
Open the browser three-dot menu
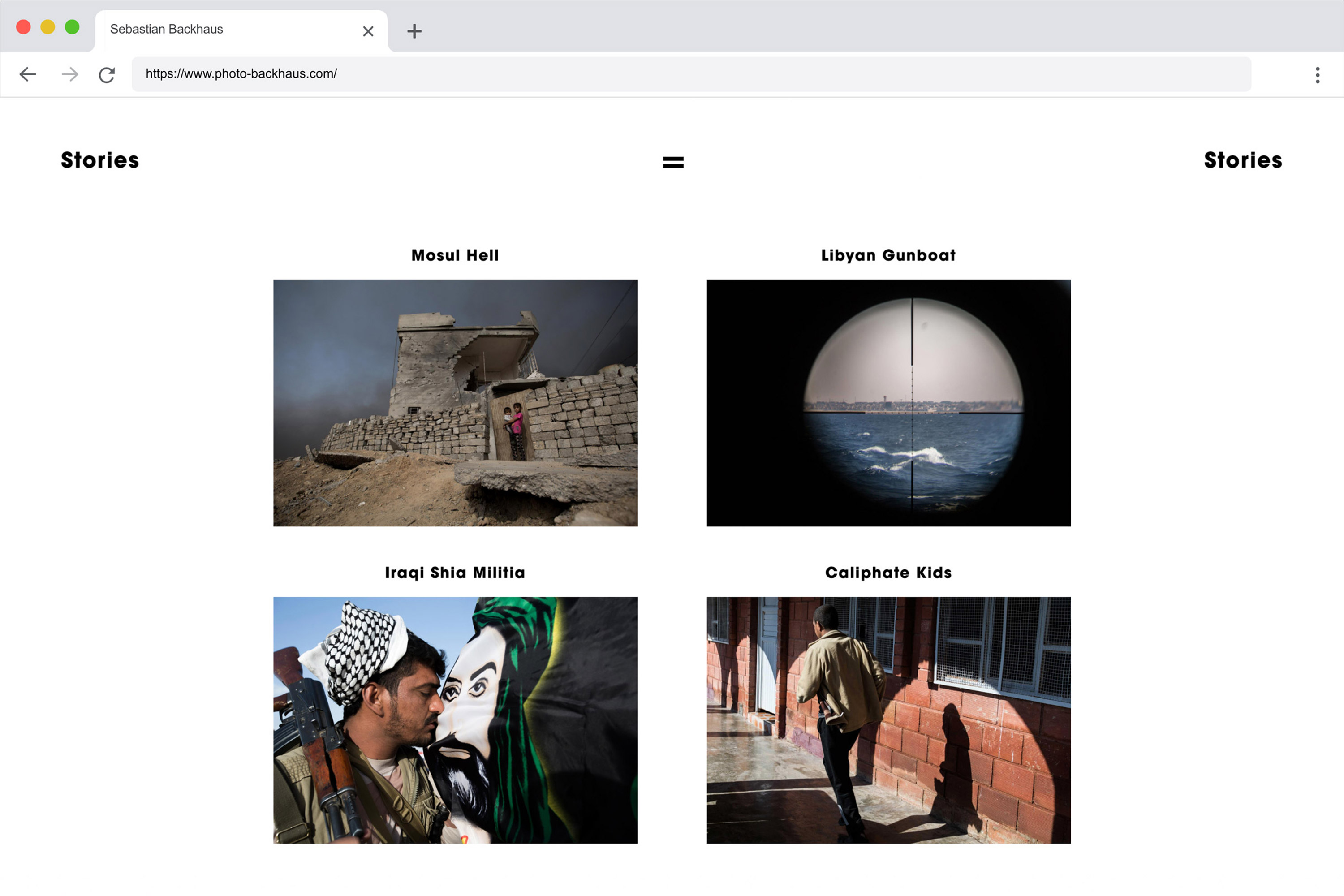[x=1318, y=75]
